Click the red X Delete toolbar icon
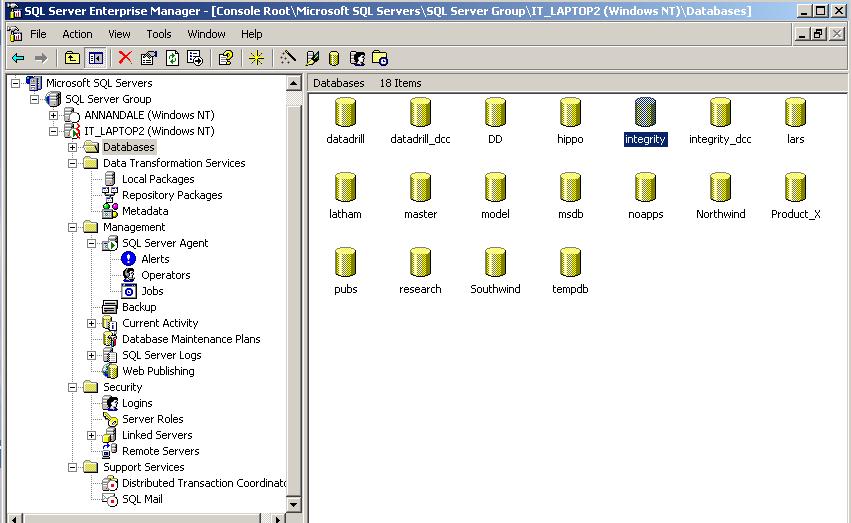851x523 pixels. click(x=125, y=58)
